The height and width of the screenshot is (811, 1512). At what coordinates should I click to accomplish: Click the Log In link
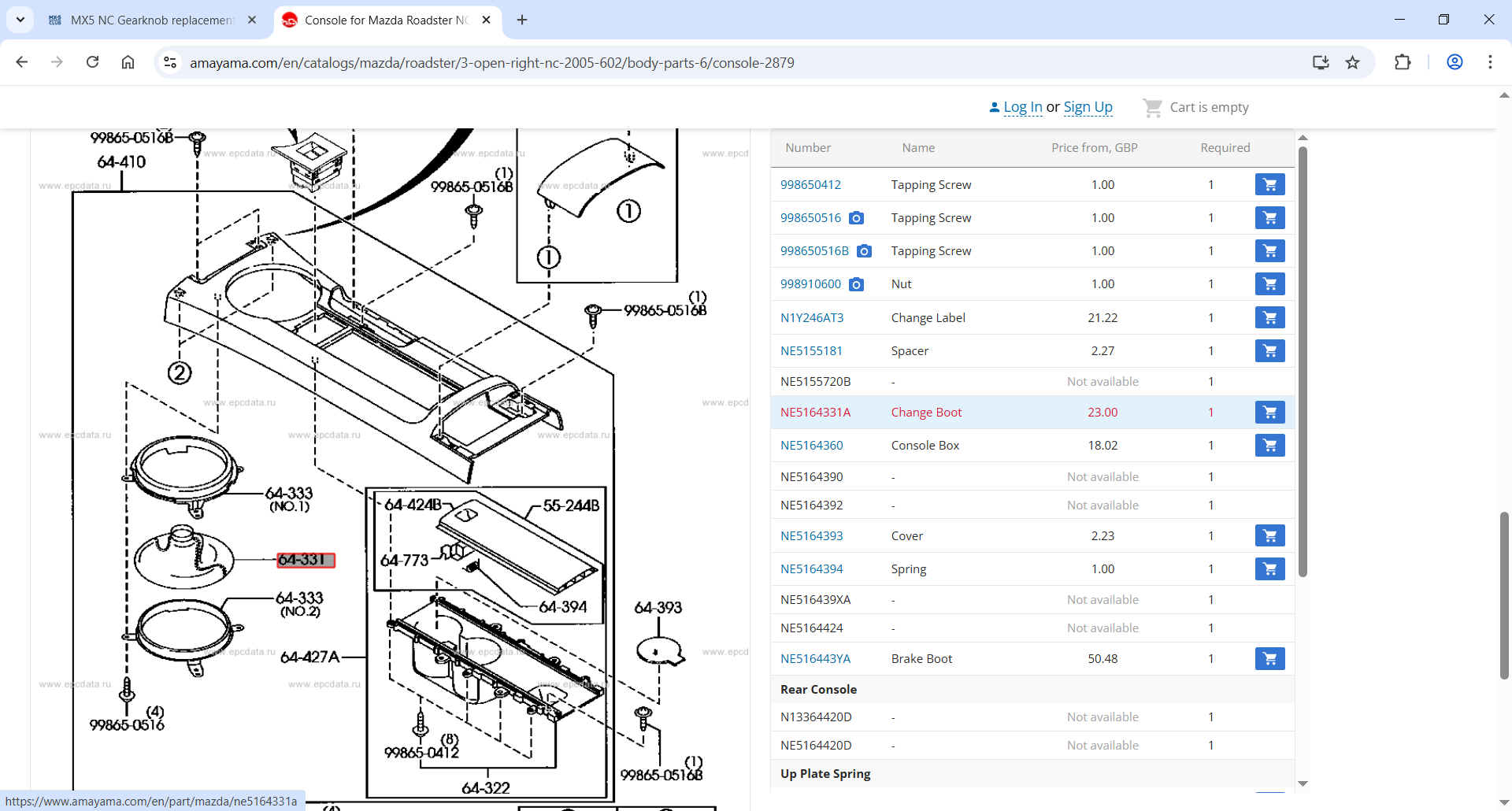pos(1022,107)
